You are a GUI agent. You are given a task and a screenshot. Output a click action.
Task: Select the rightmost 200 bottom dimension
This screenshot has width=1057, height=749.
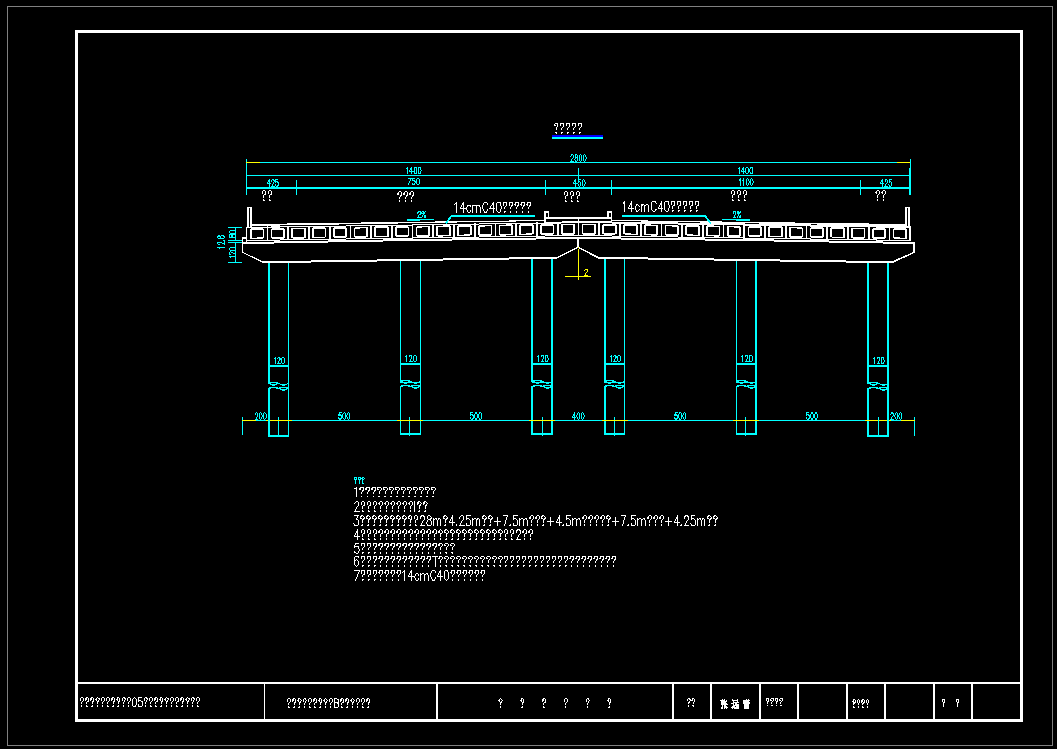pyautogui.click(x=895, y=416)
